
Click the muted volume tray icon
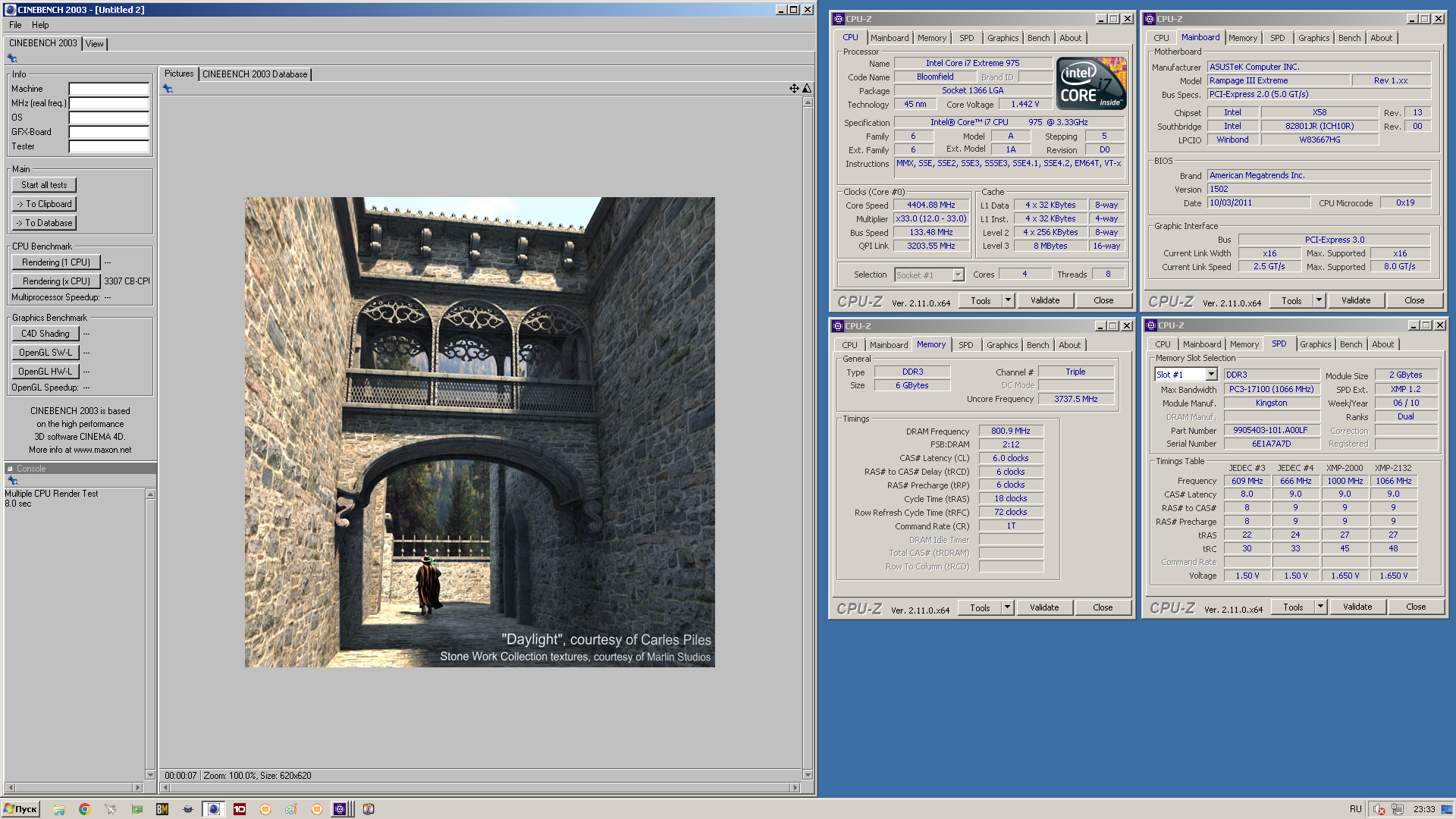[1379, 809]
